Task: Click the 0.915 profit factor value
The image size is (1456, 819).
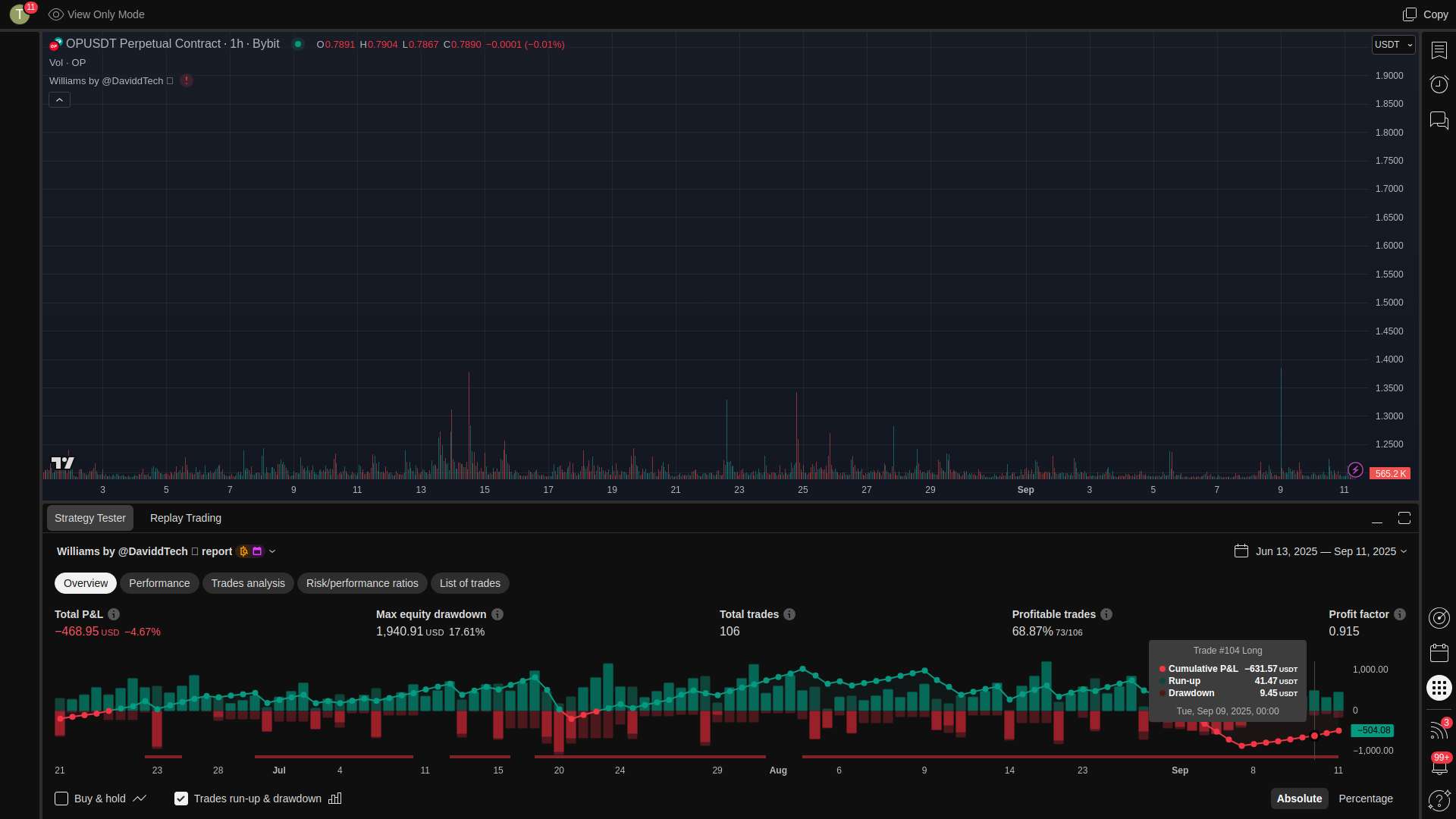Action: [1344, 632]
